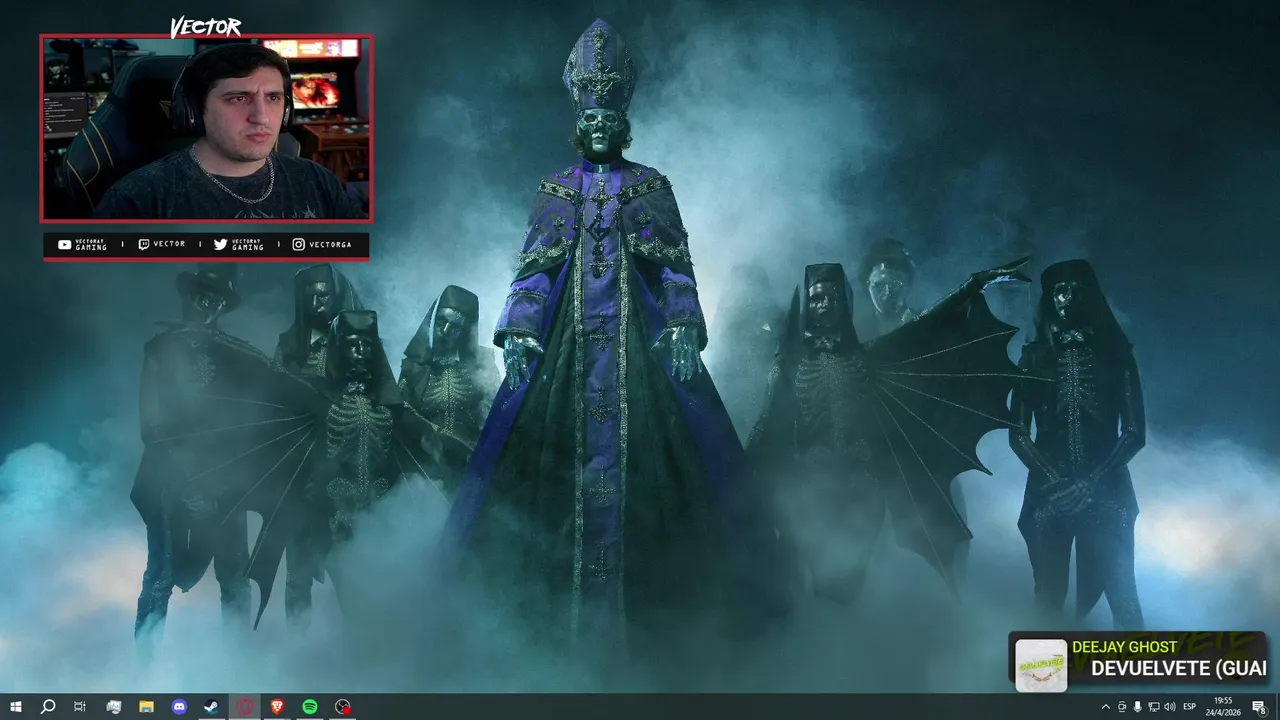Viewport: 1280px width, 720px height.
Task: Launch Discord from the taskbar
Action: [179, 707]
